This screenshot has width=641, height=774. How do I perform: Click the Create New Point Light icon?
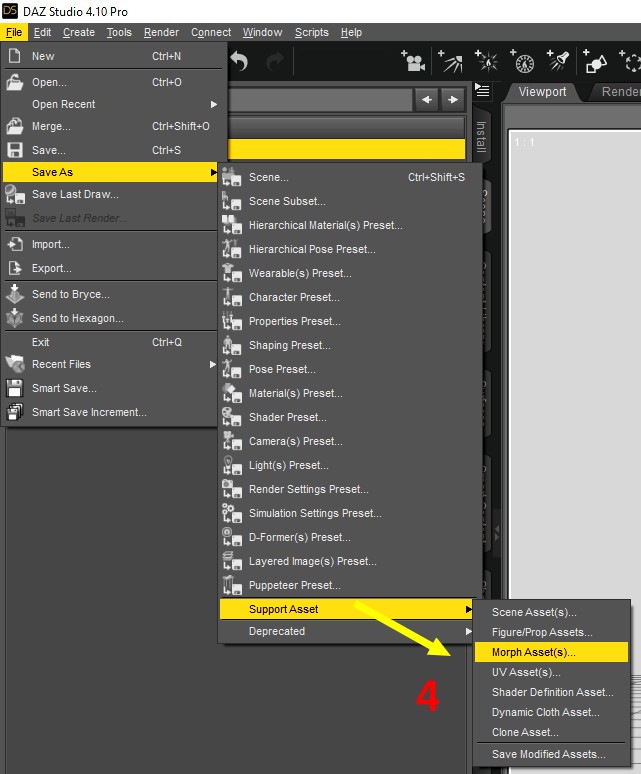click(486, 62)
